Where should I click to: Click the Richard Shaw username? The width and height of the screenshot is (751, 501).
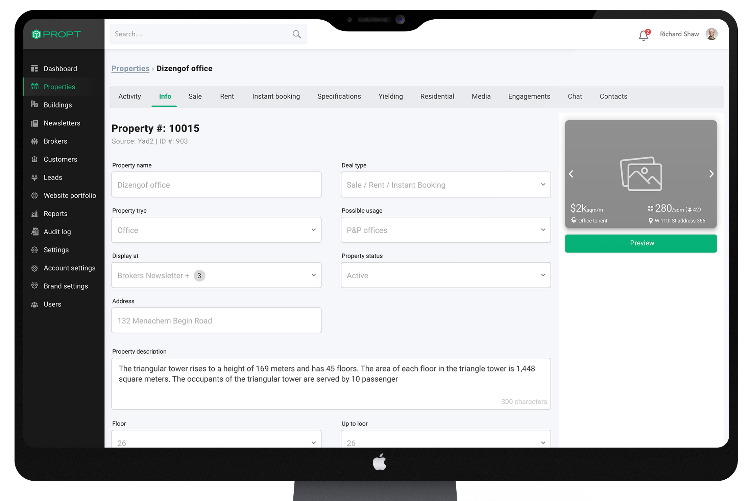(x=679, y=34)
